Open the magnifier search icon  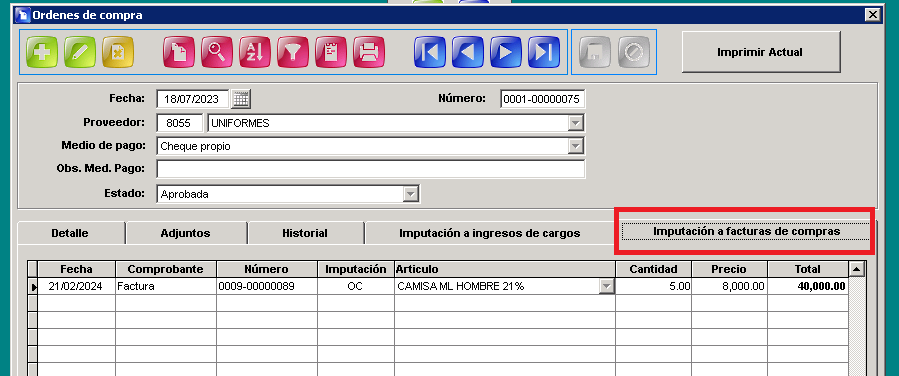point(217,52)
